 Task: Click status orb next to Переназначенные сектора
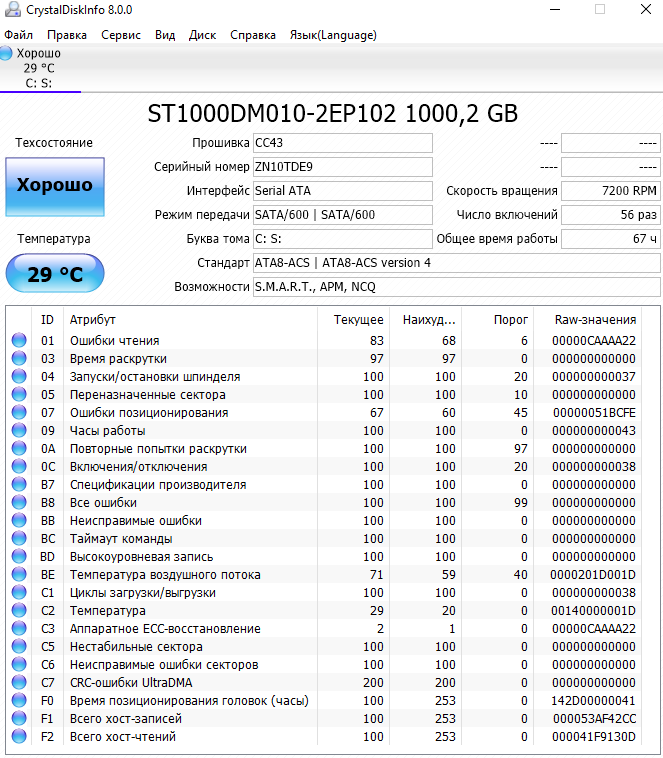(19, 395)
